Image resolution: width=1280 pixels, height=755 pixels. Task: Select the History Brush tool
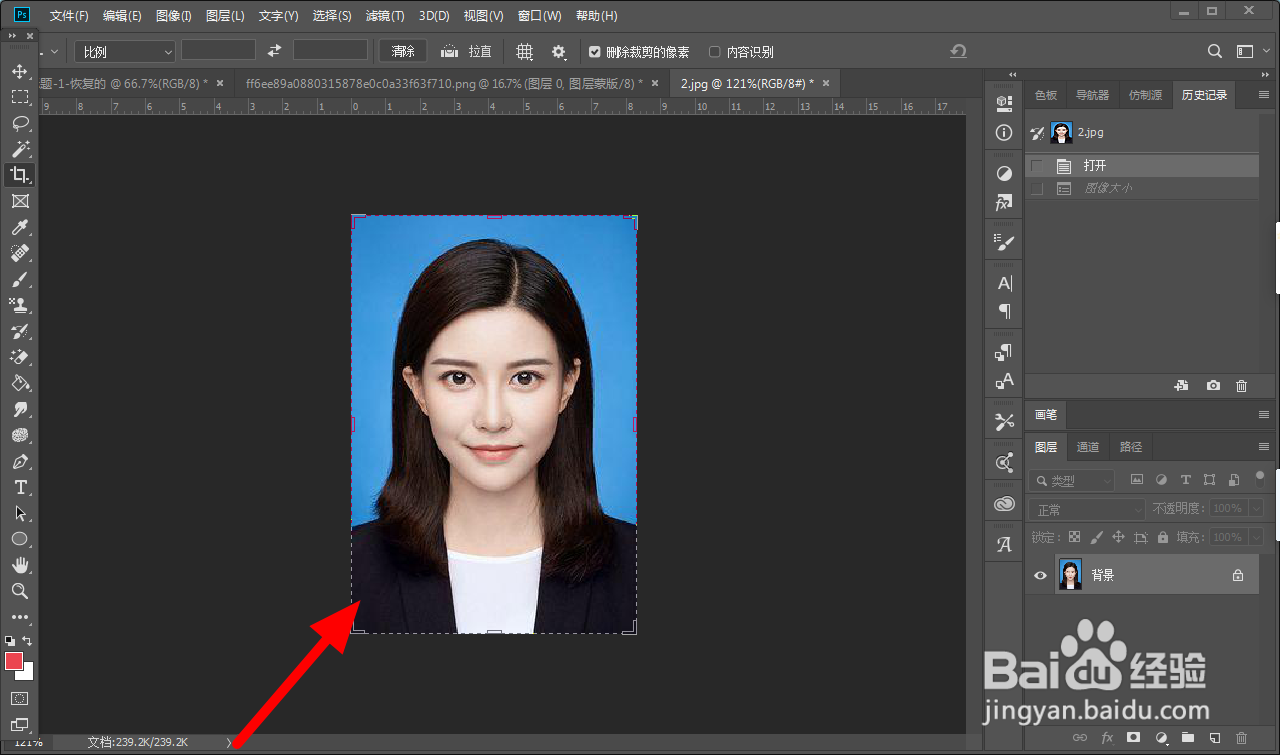click(x=19, y=331)
